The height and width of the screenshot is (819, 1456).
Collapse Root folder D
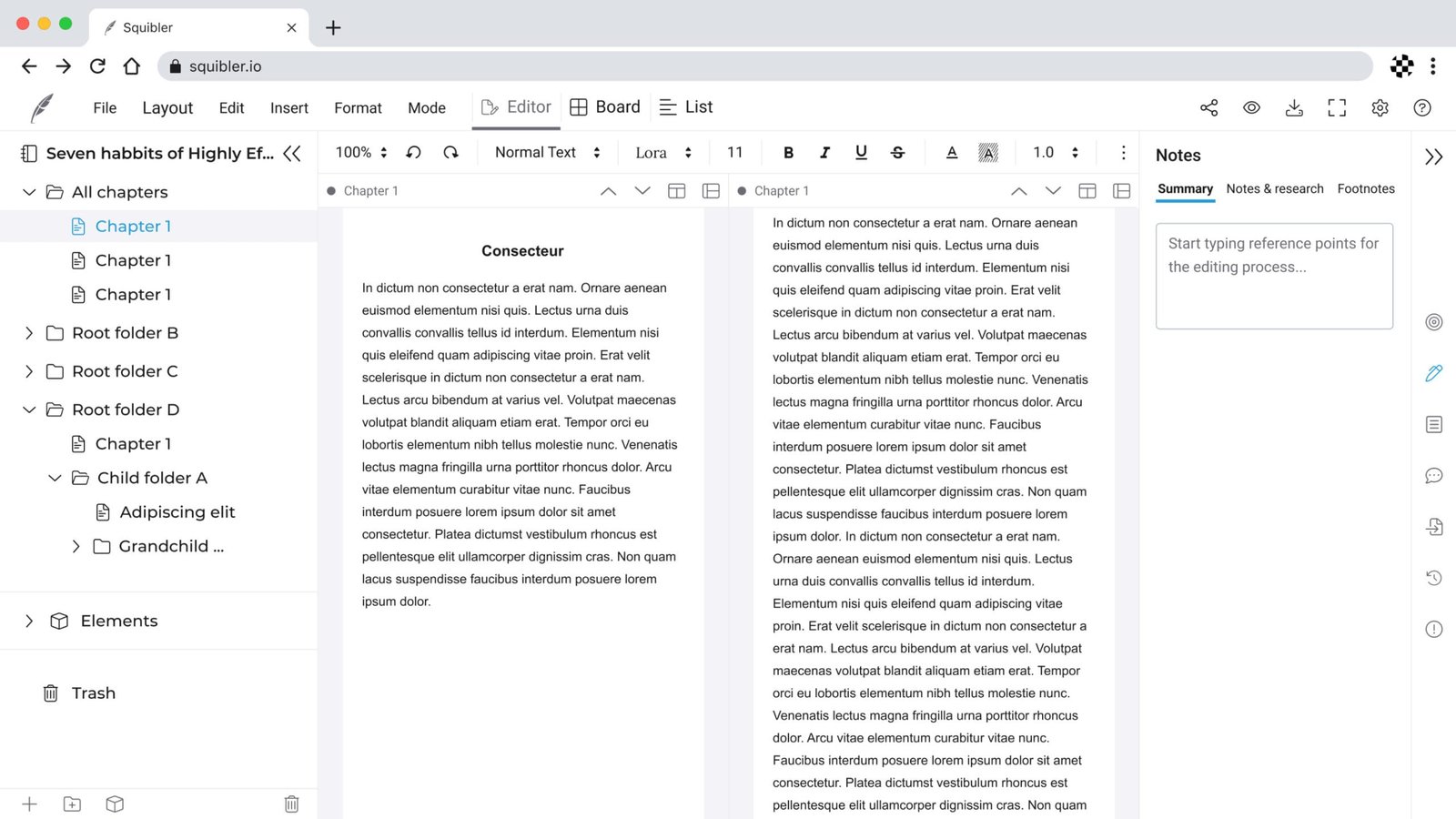(29, 409)
